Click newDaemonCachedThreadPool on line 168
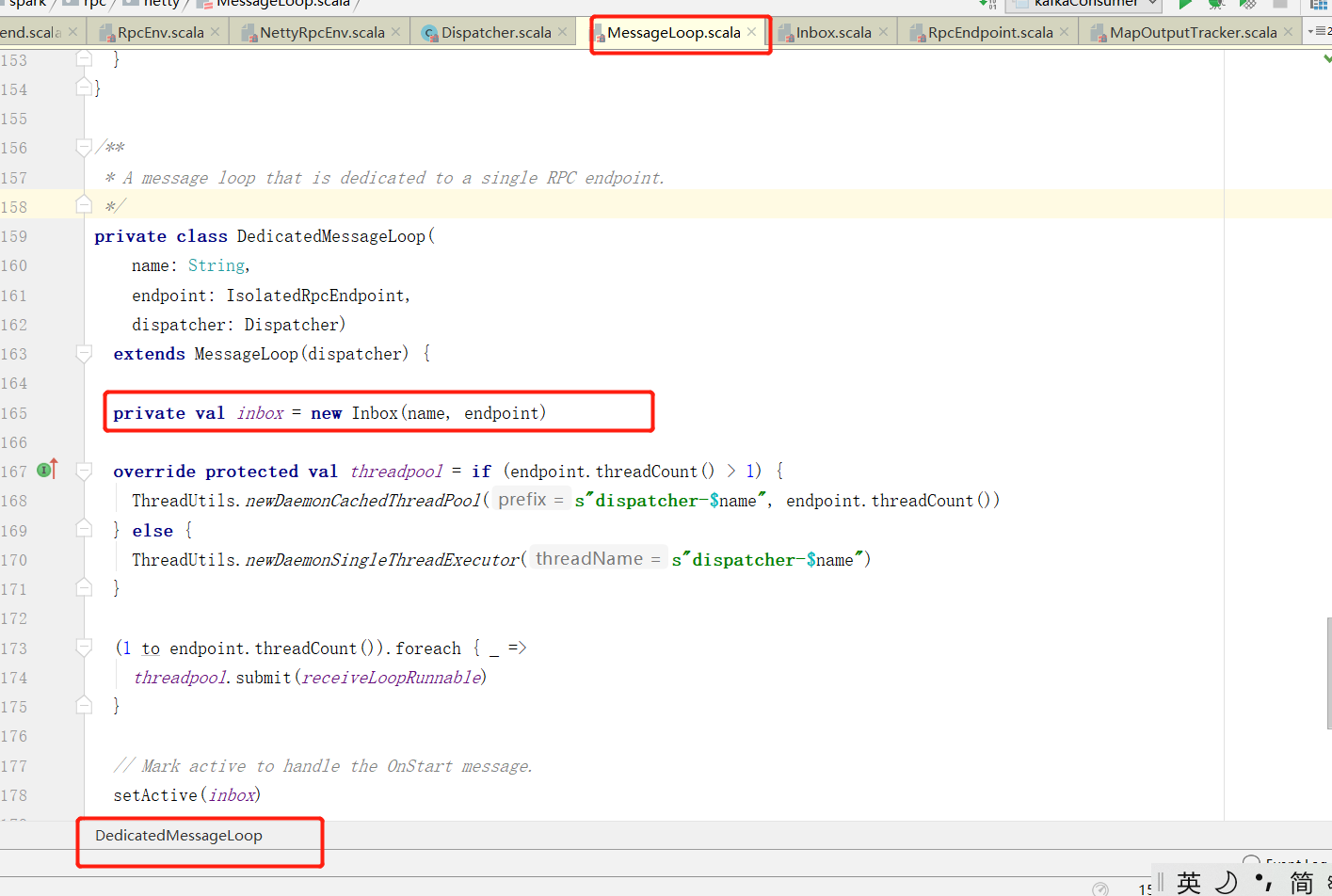The width and height of the screenshot is (1332, 896). click(363, 501)
